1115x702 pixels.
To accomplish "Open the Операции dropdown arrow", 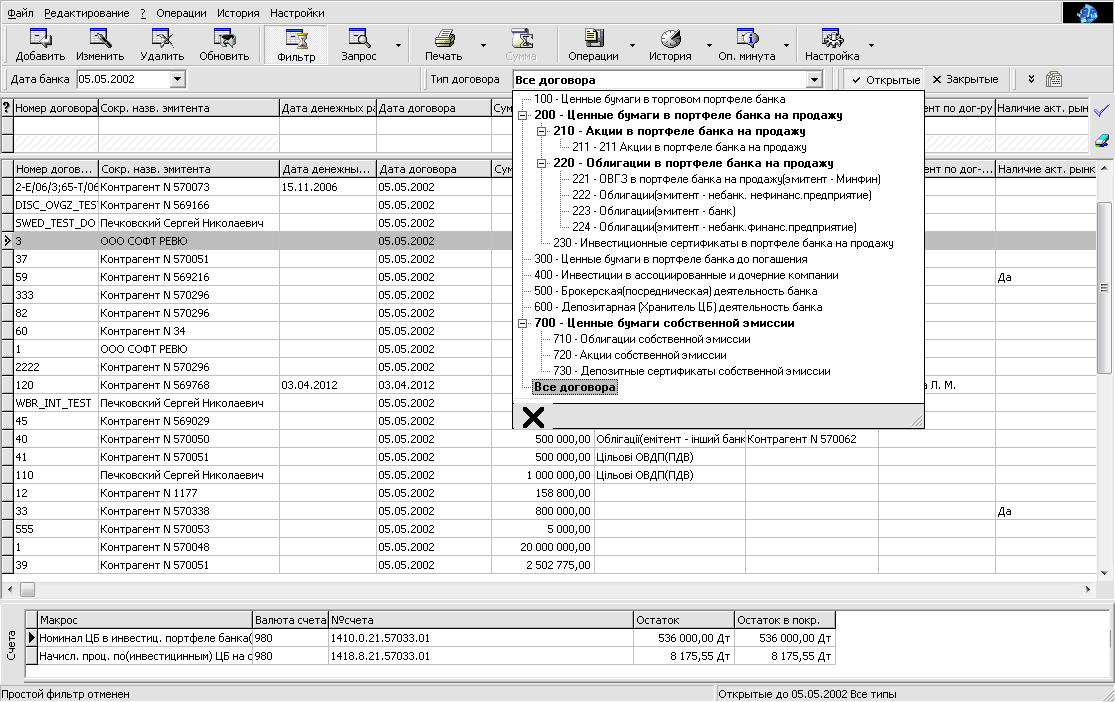I will [631, 46].
